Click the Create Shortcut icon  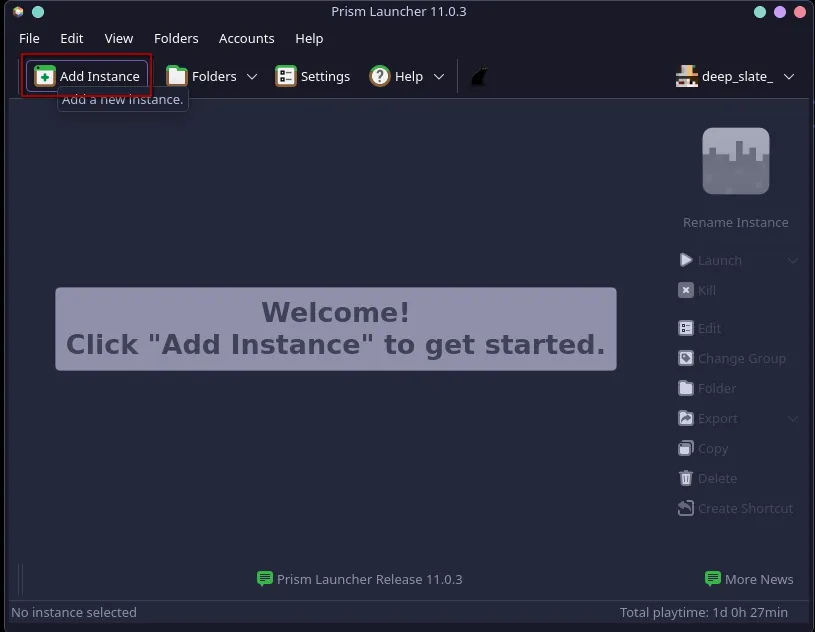click(x=686, y=508)
